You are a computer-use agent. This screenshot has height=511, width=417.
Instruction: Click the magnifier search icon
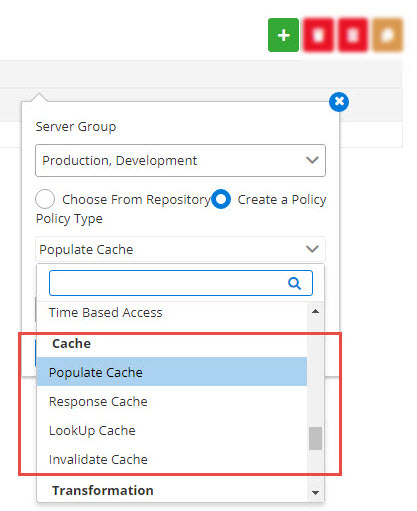(294, 283)
